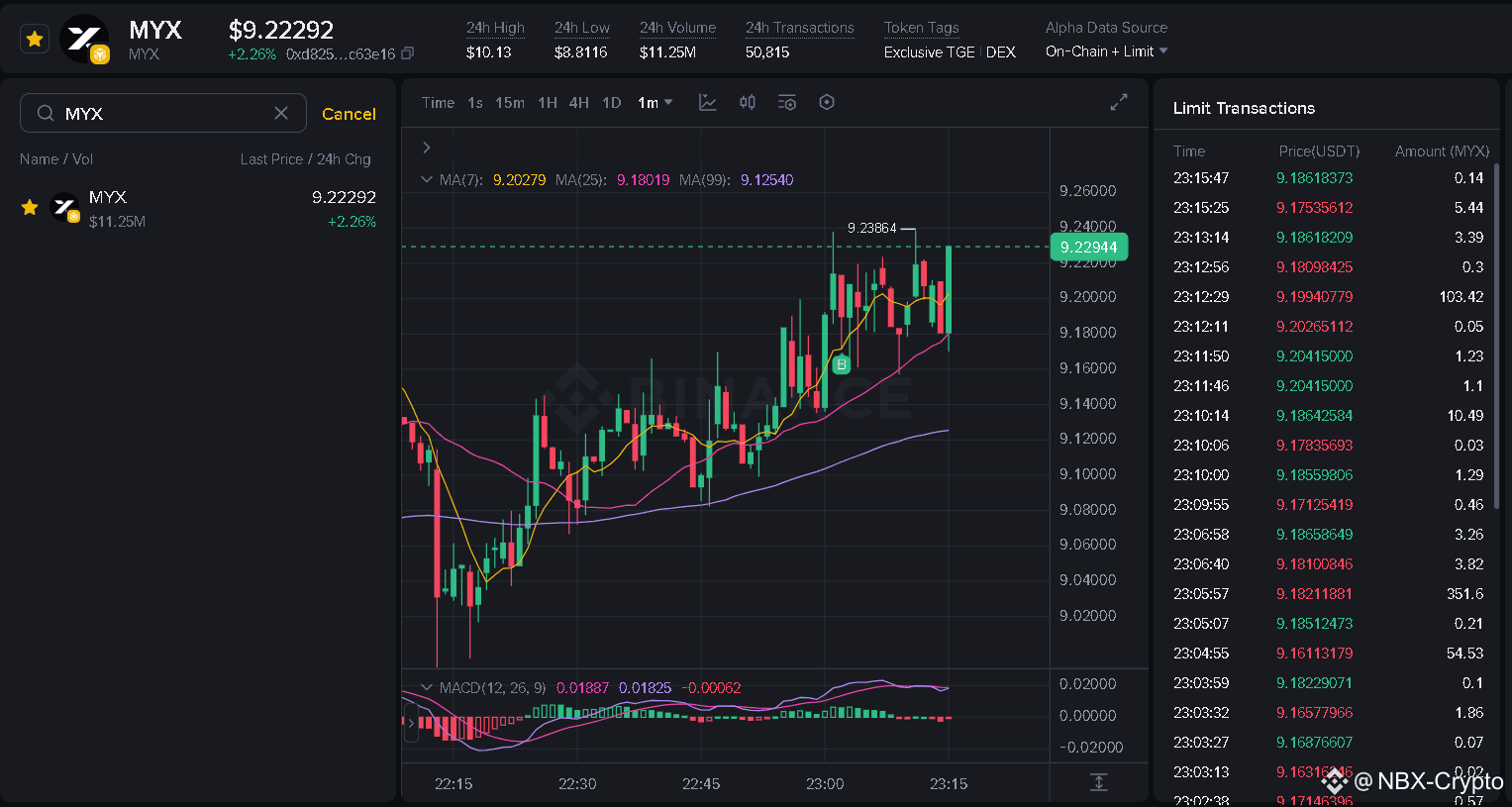Select the MYX row in search results
This screenshot has height=807, width=1512.
click(x=198, y=209)
